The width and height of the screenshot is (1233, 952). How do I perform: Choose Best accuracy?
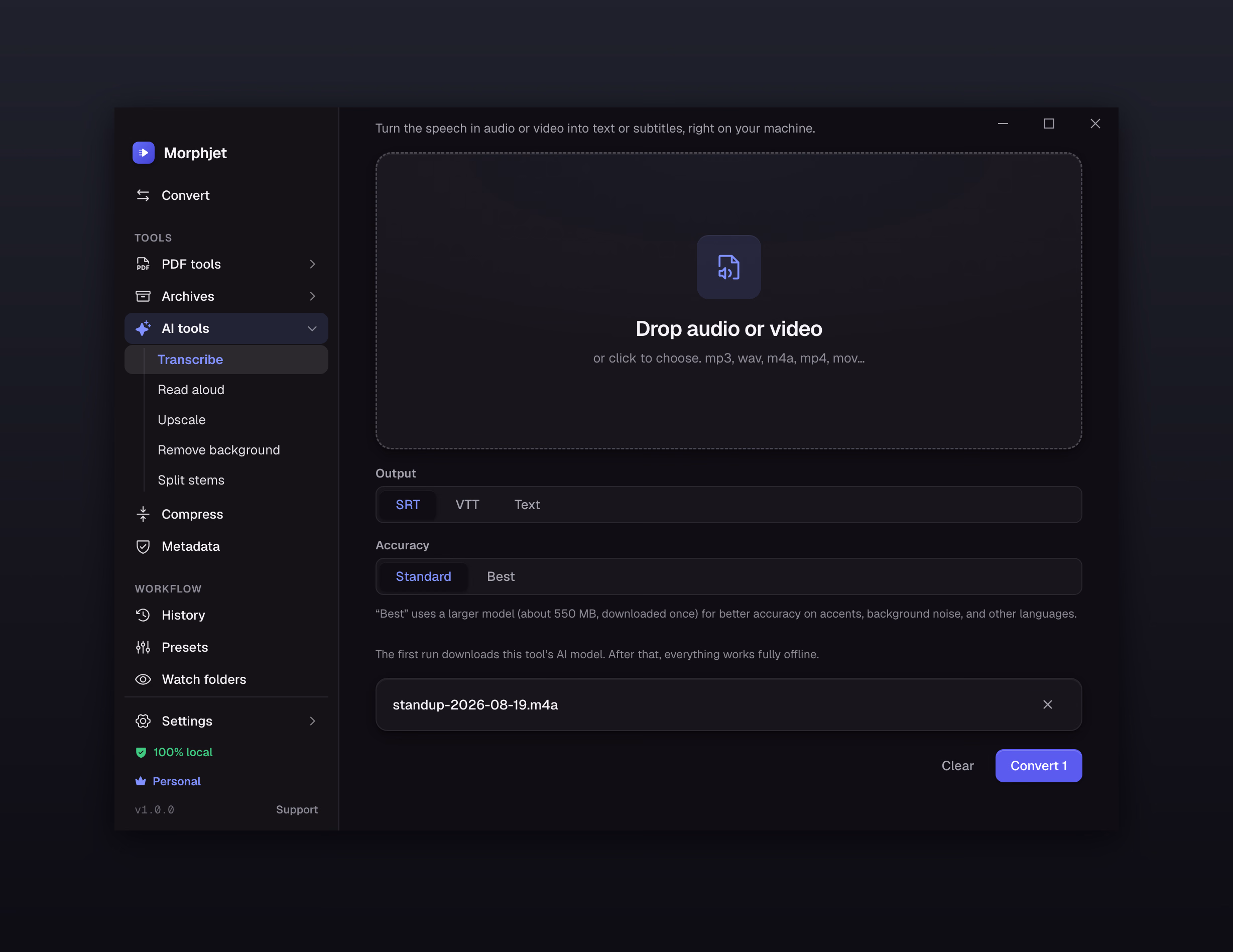[x=500, y=576]
